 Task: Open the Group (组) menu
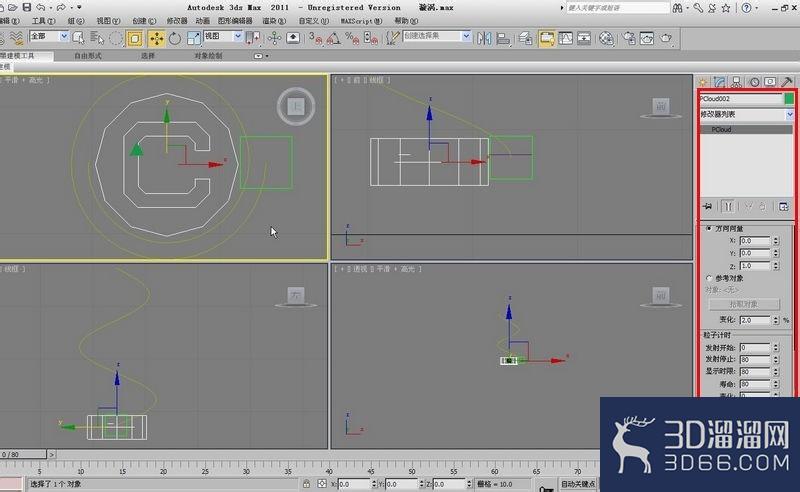[x=76, y=21]
